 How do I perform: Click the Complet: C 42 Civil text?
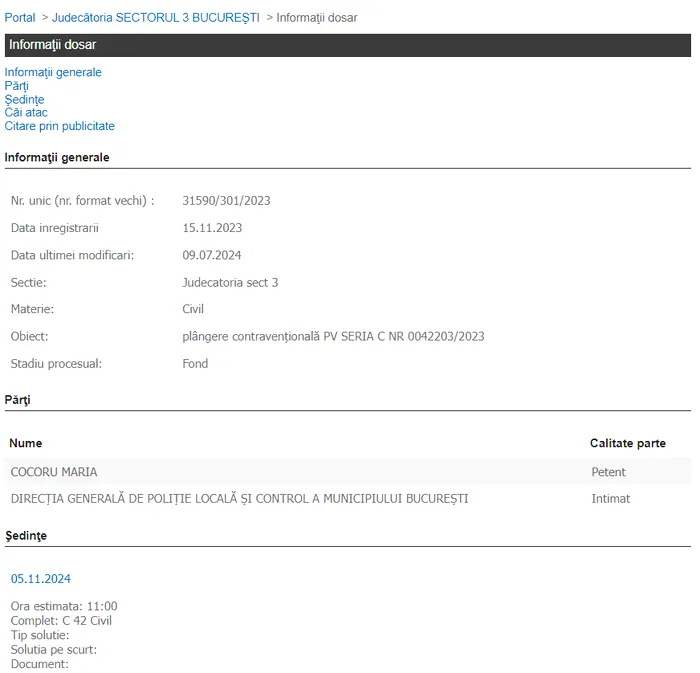click(x=61, y=621)
